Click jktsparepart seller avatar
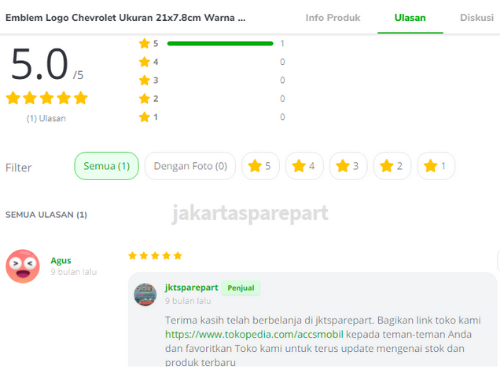This screenshot has width=500, height=374. point(145,295)
